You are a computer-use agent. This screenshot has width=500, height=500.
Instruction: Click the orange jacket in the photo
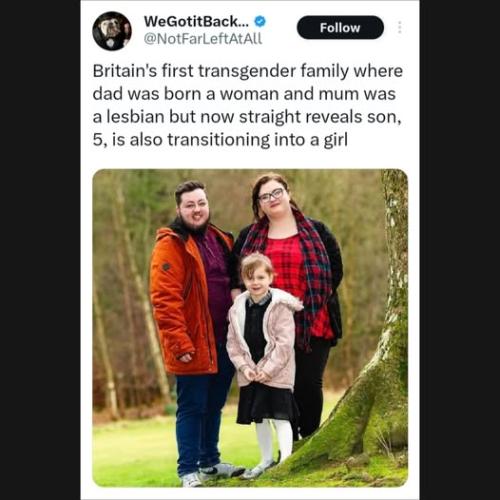(182, 300)
